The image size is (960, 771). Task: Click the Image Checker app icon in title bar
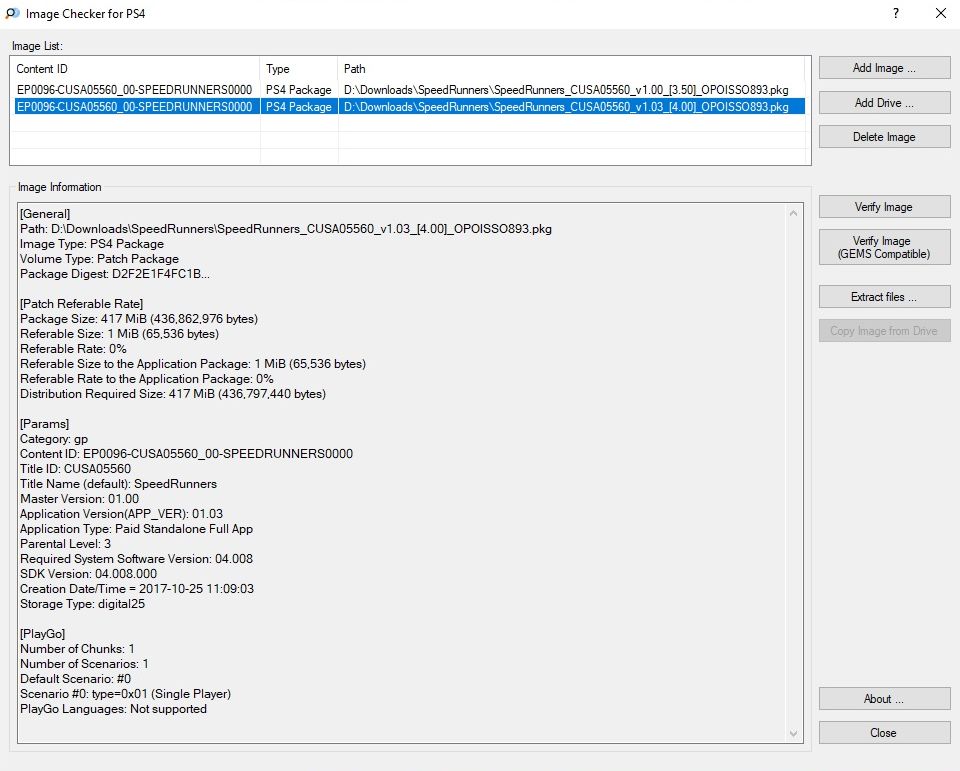(x=12, y=14)
